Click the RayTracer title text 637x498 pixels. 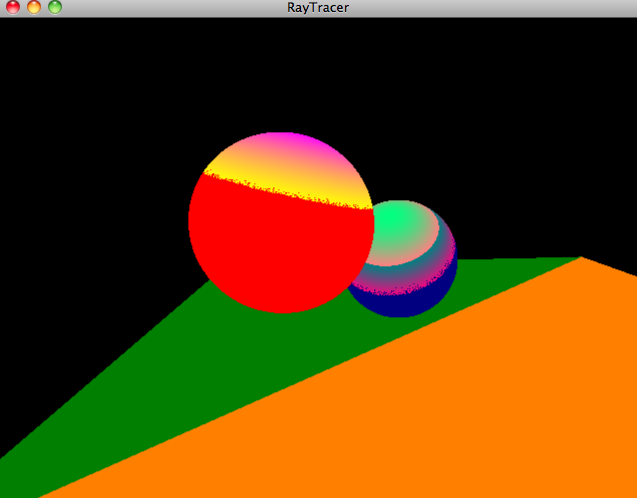[x=318, y=7]
